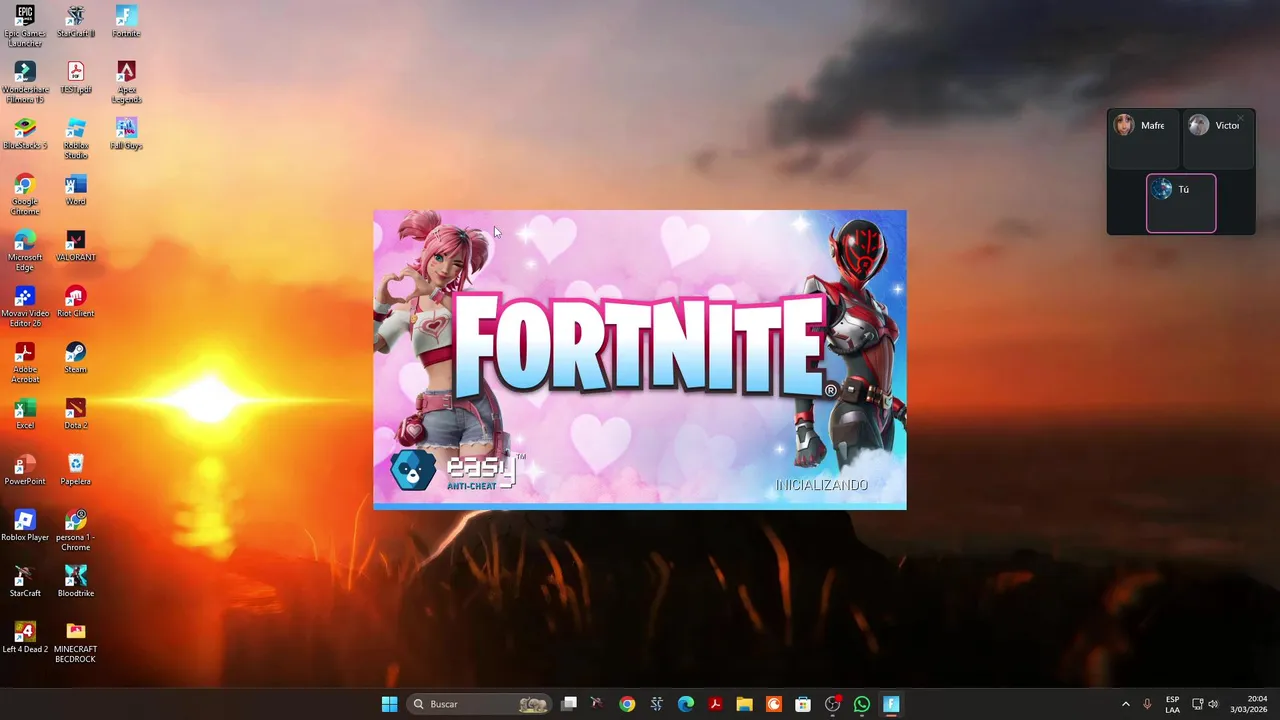Image resolution: width=1280 pixels, height=720 pixels.
Task: Select the Apex Legends desktop icon
Action: [x=126, y=82]
